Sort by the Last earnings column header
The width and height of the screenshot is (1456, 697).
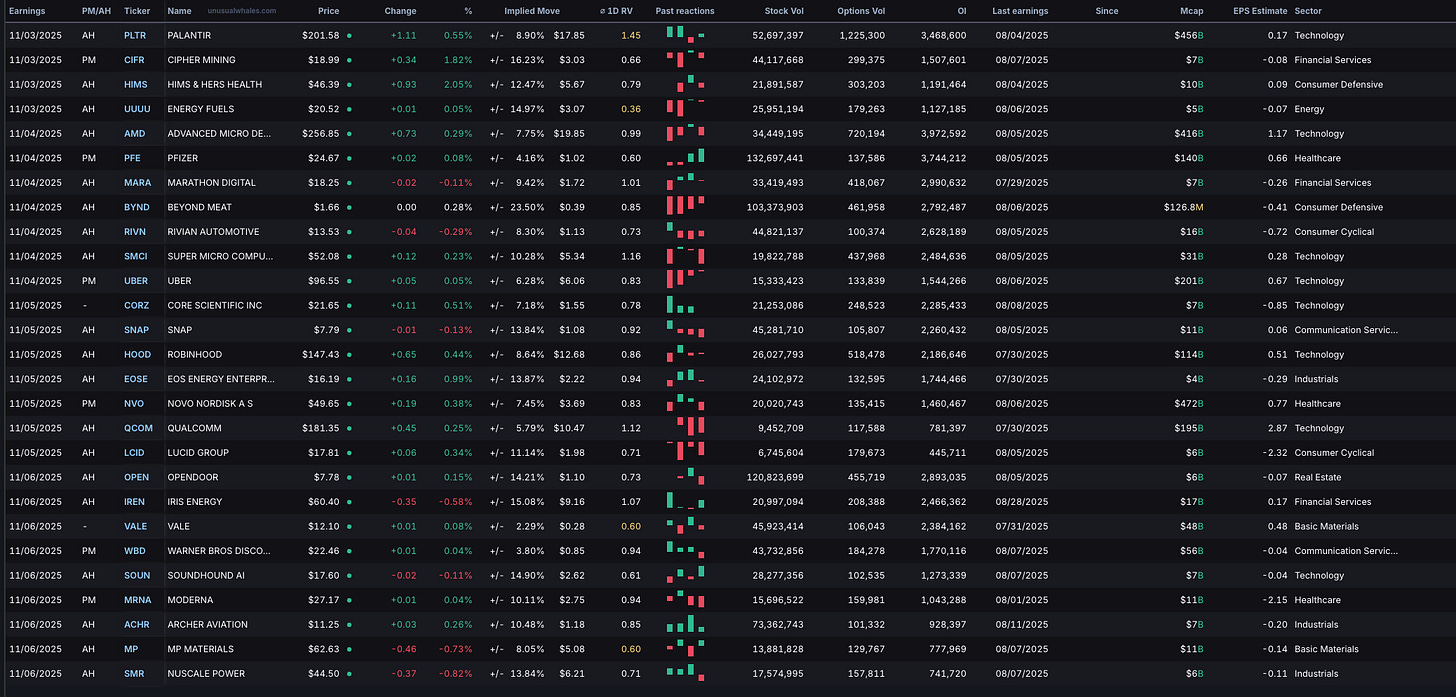(1020, 11)
